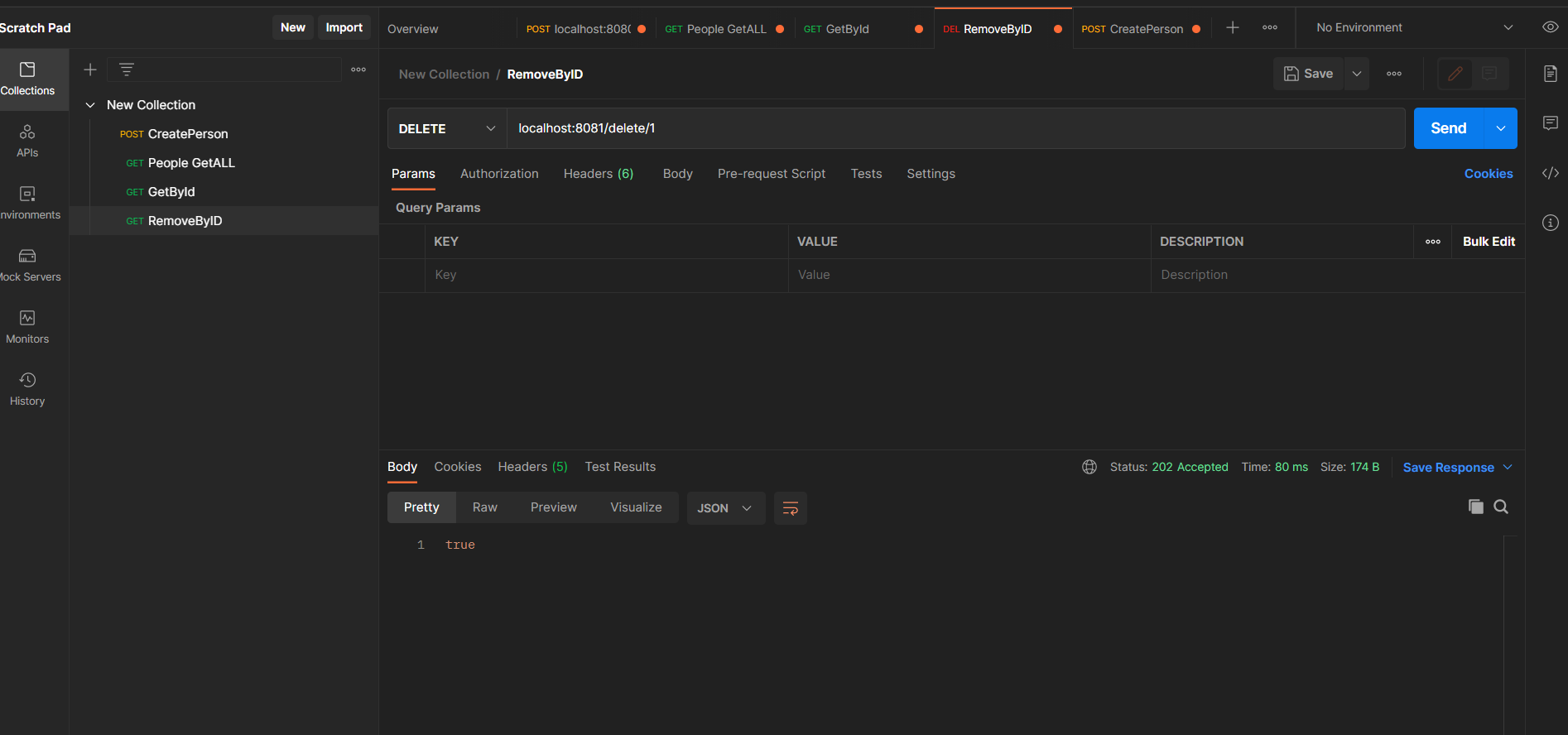Click the Import button

(x=344, y=27)
